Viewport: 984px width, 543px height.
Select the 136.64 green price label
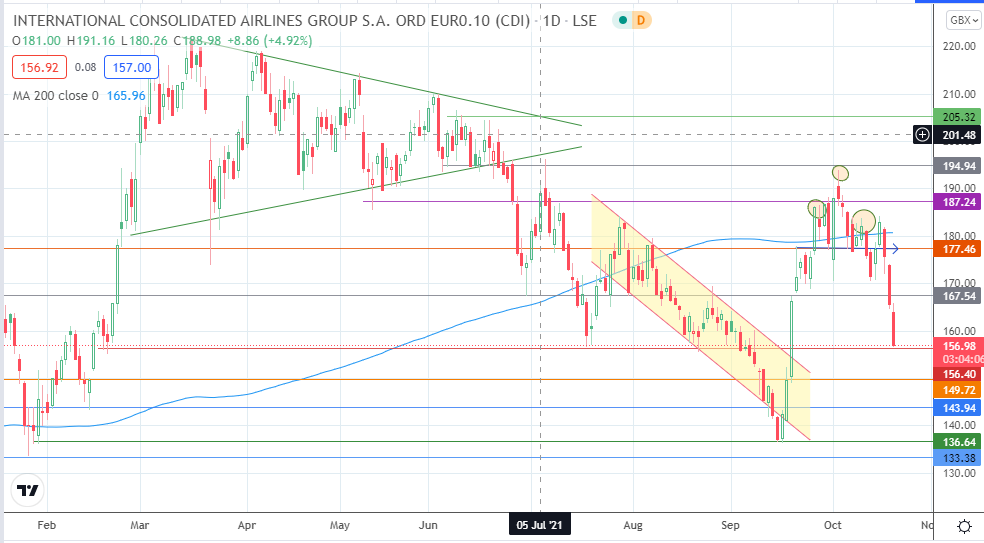click(958, 442)
